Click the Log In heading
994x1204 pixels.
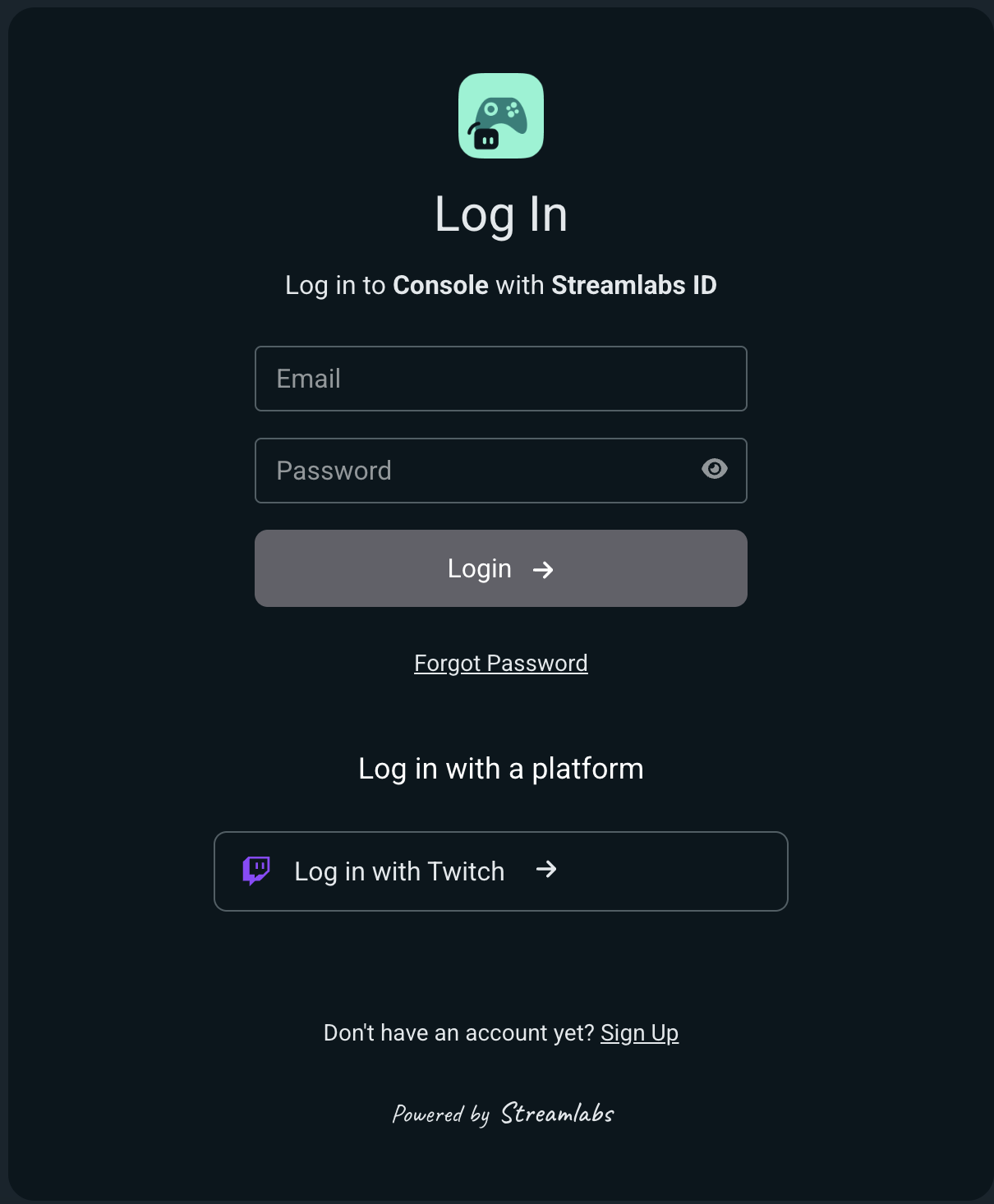500,214
